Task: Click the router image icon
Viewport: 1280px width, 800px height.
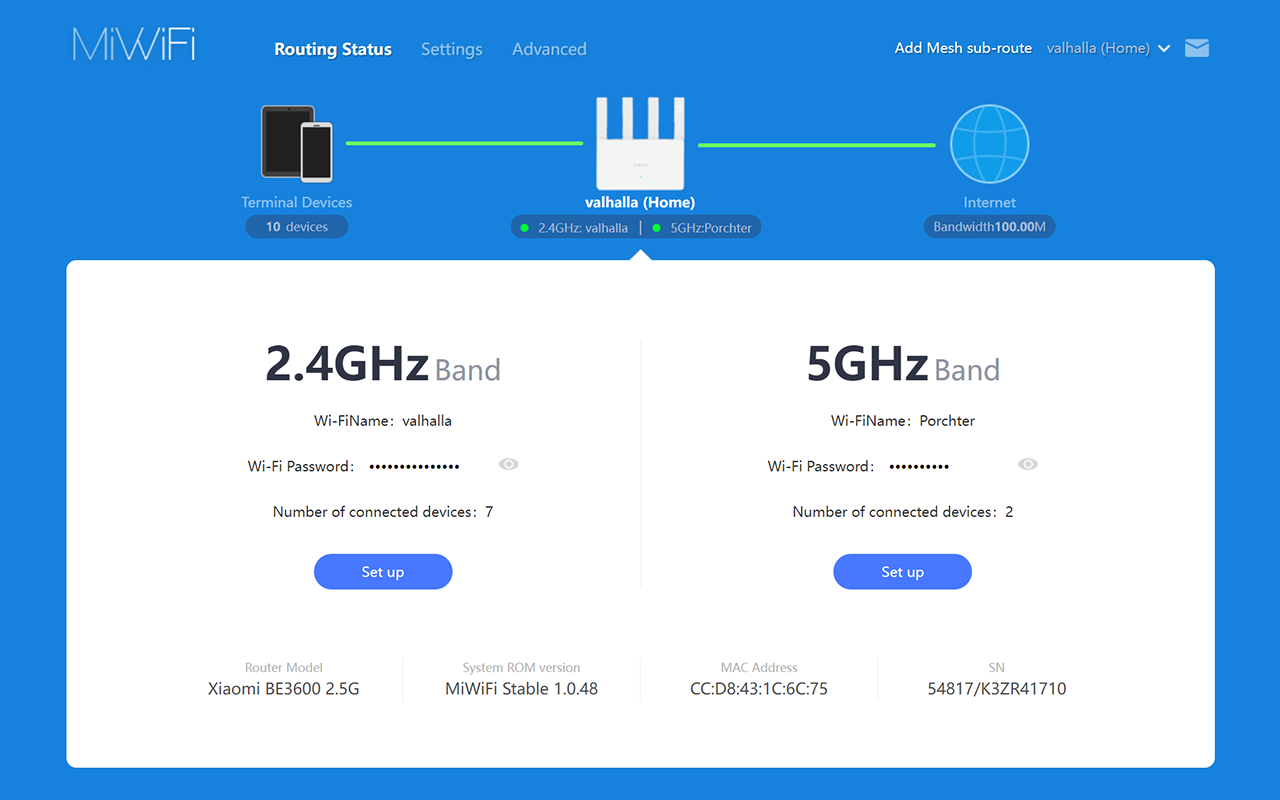Action: click(x=640, y=143)
